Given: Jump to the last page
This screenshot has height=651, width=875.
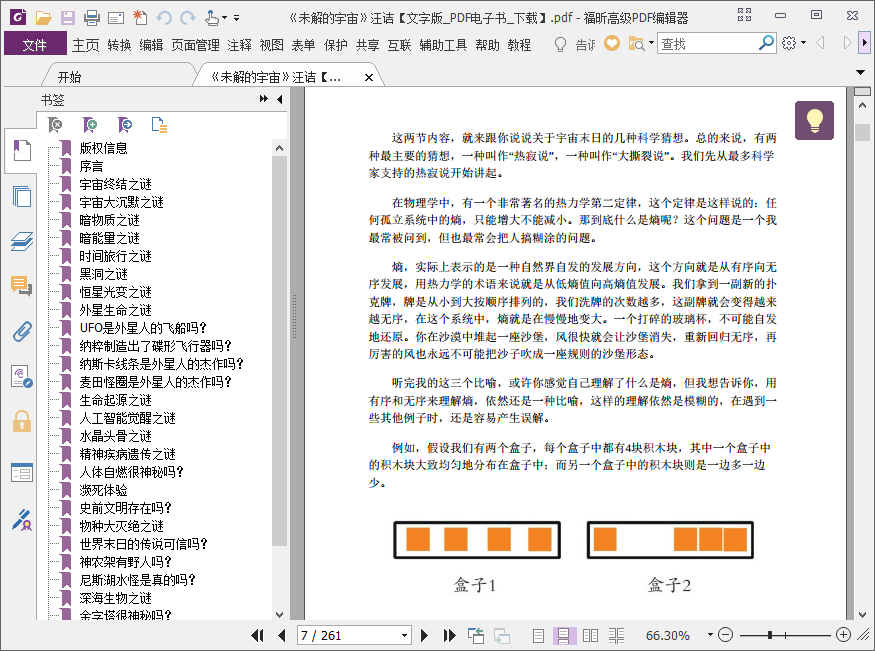Looking at the screenshot, I should pyautogui.click(x=449, y=635).
